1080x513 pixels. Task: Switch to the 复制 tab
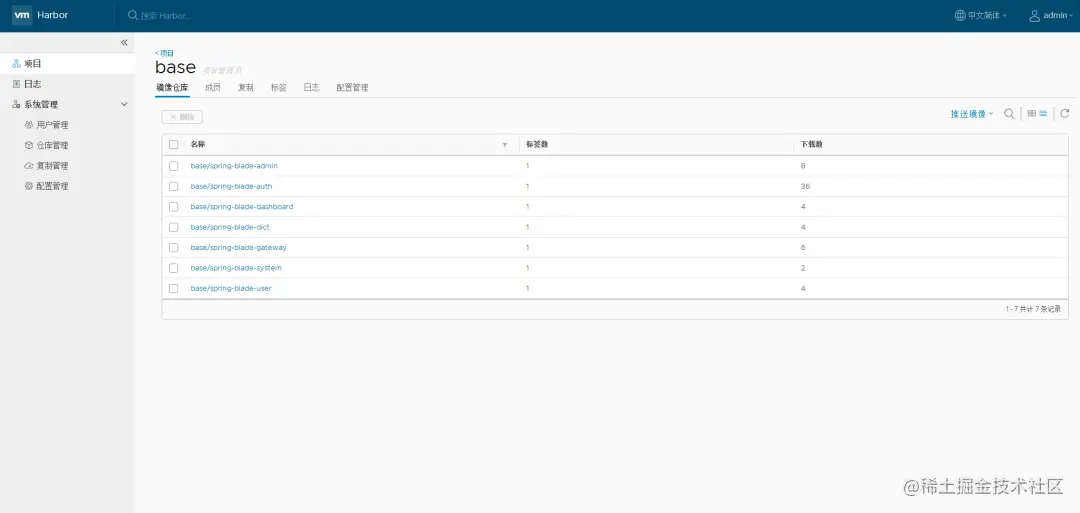pos(246,88)
